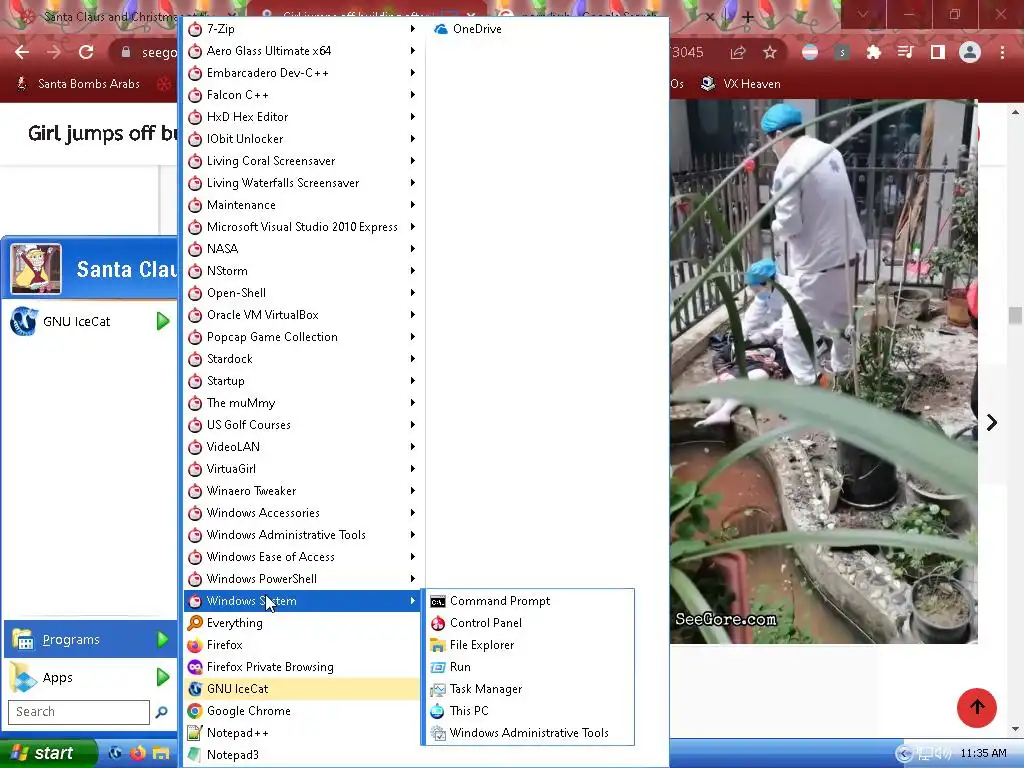Click the Command Prompt icon

[438, 601]
